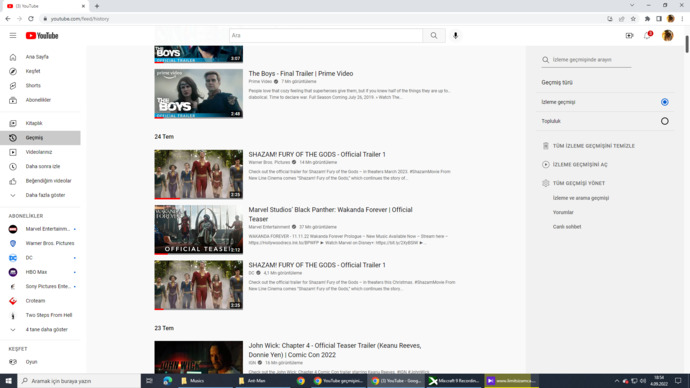Screen dimensions: 690x388
Task: Open Canlı sohbet link
Action: (567, 227)
